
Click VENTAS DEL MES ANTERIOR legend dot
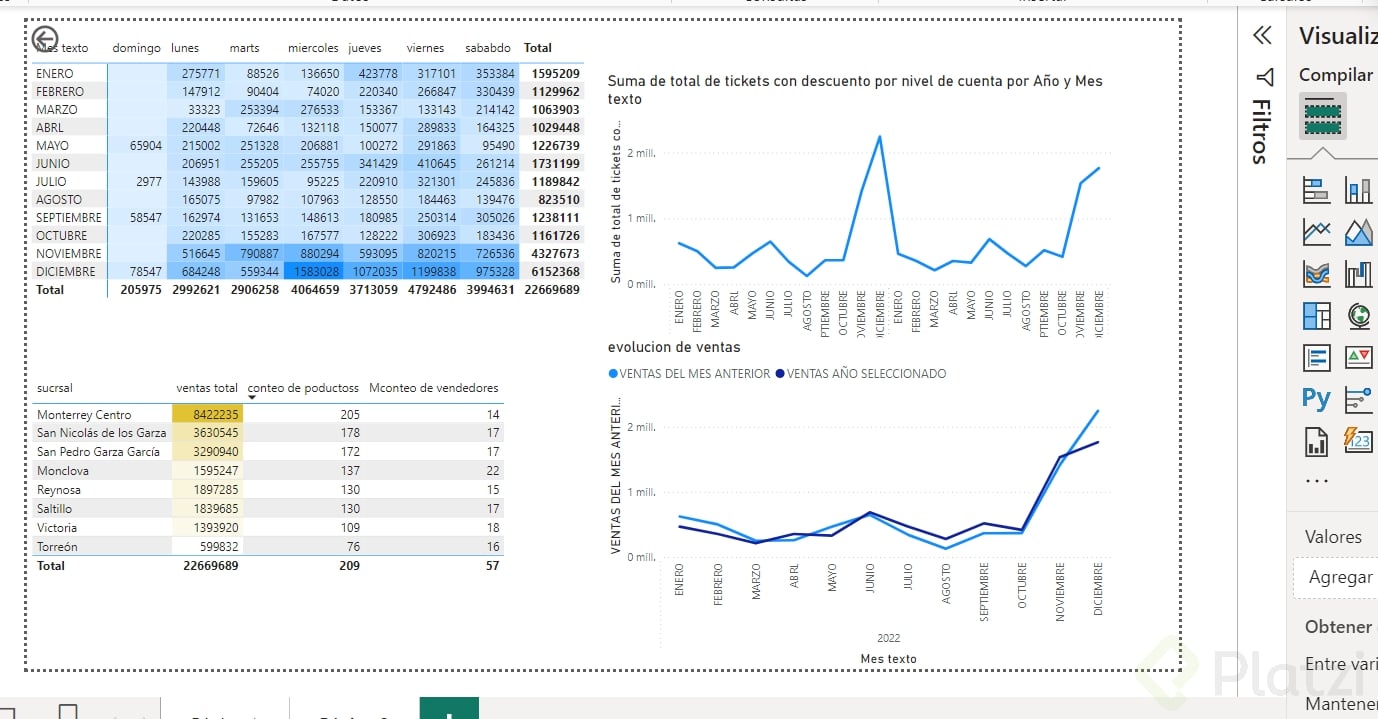coord(613,374)
